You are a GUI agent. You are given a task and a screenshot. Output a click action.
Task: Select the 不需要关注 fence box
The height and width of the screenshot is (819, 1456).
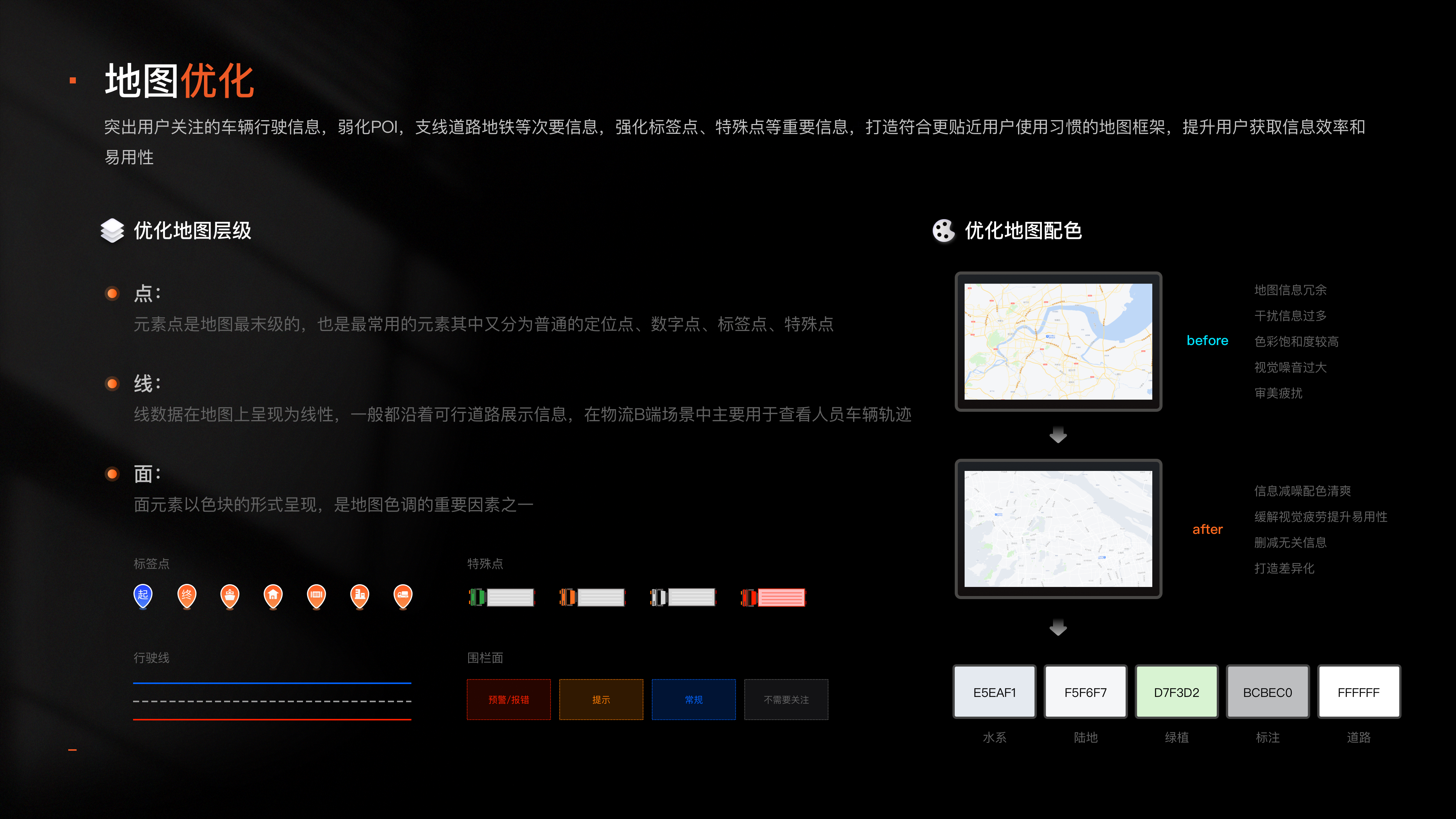[786, 699]
